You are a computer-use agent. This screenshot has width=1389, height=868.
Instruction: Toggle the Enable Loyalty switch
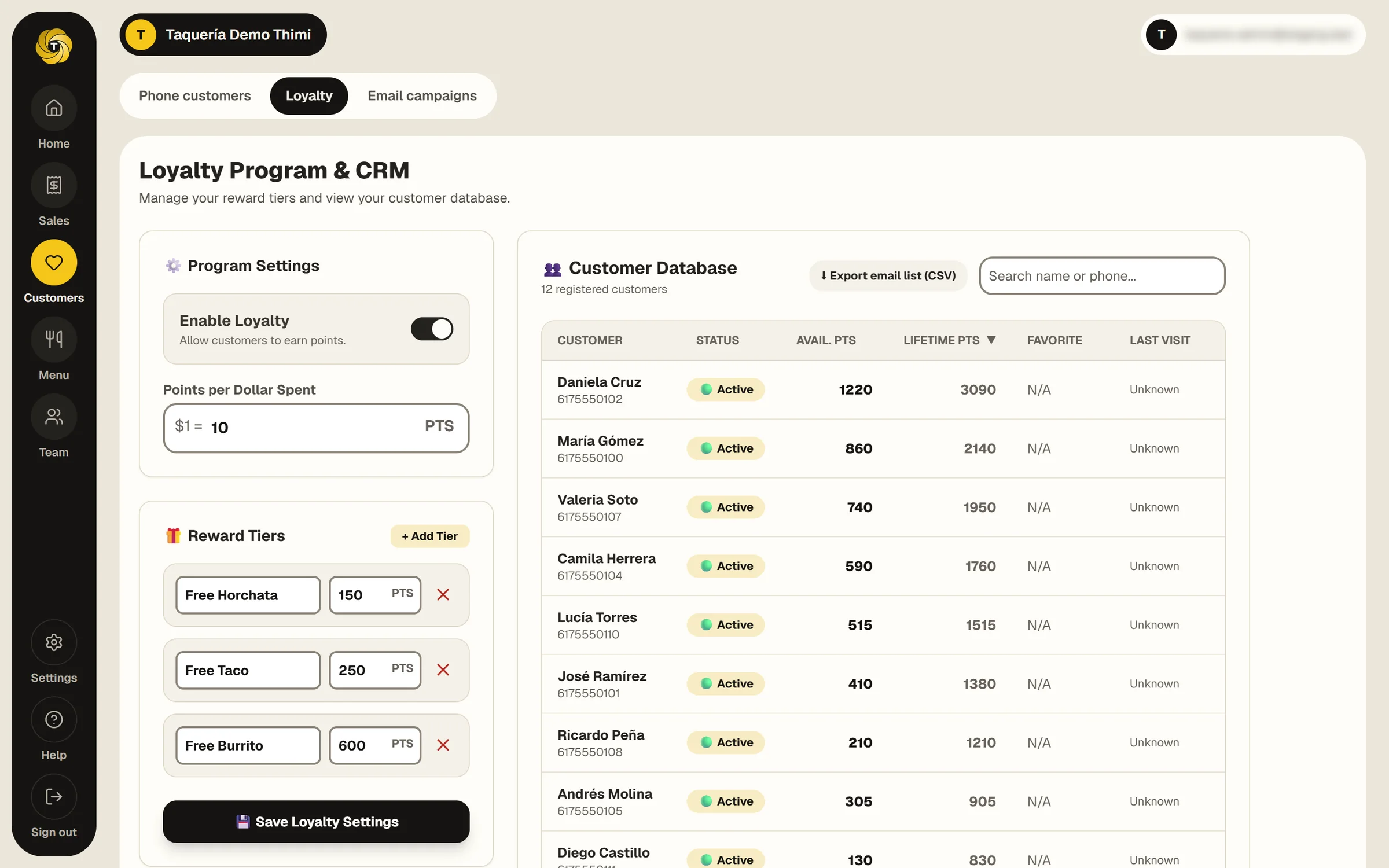[432, 329]
